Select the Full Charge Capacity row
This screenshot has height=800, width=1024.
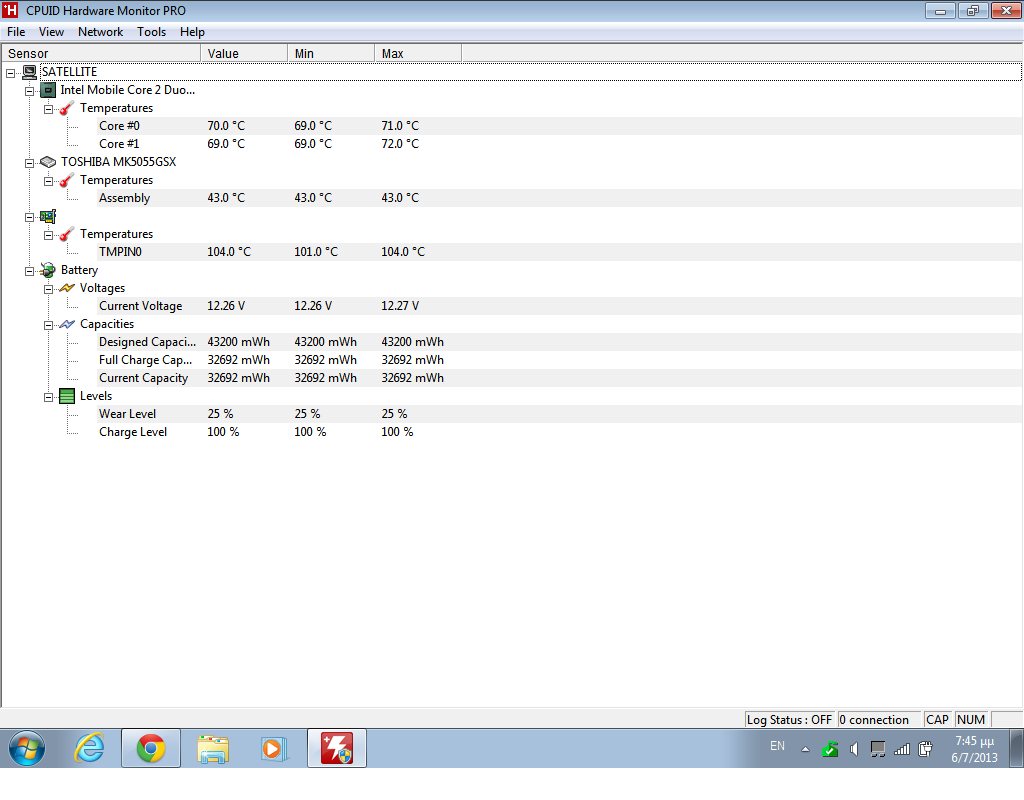point(559,360)
